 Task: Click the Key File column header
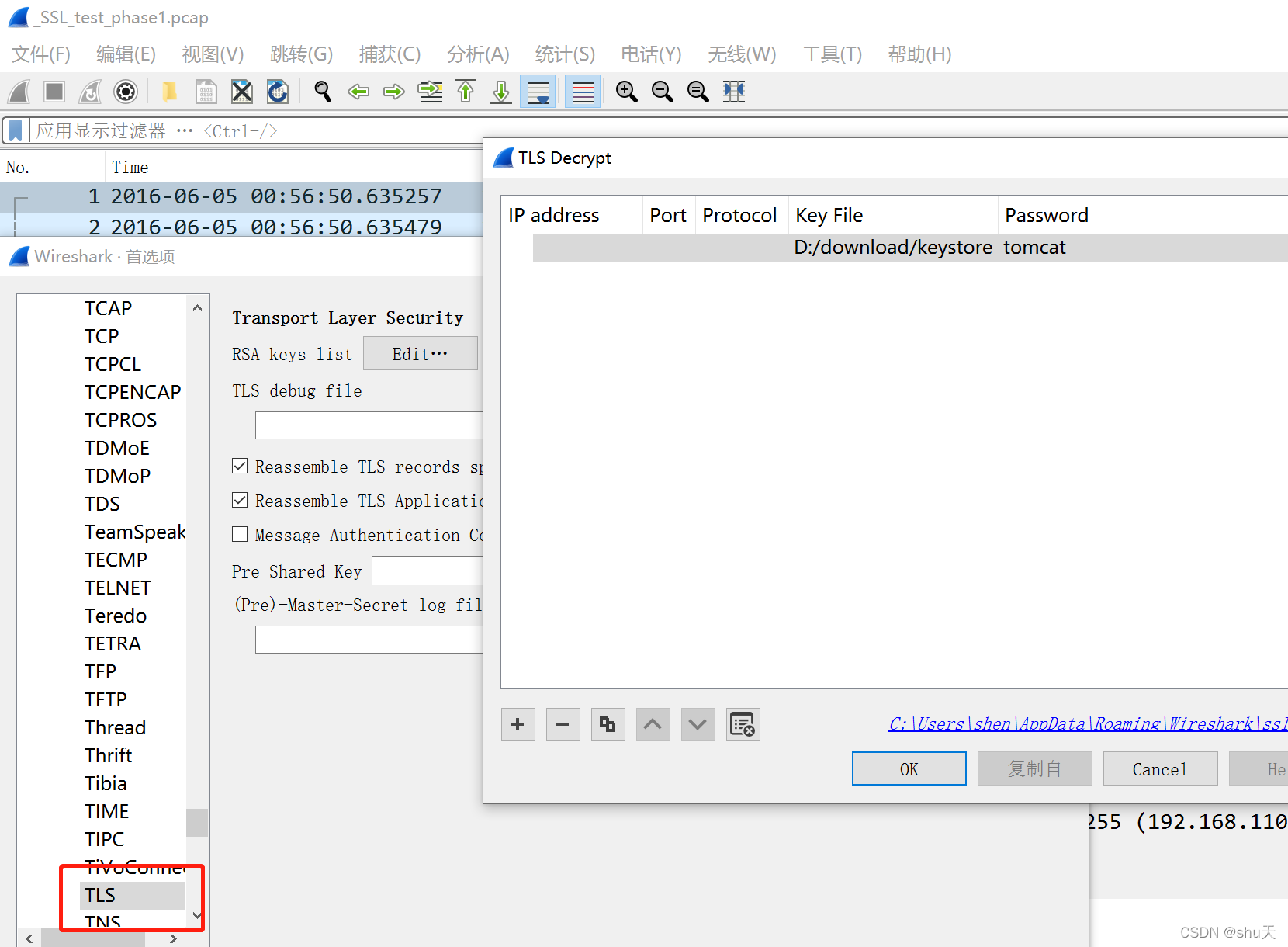point(893,215)
